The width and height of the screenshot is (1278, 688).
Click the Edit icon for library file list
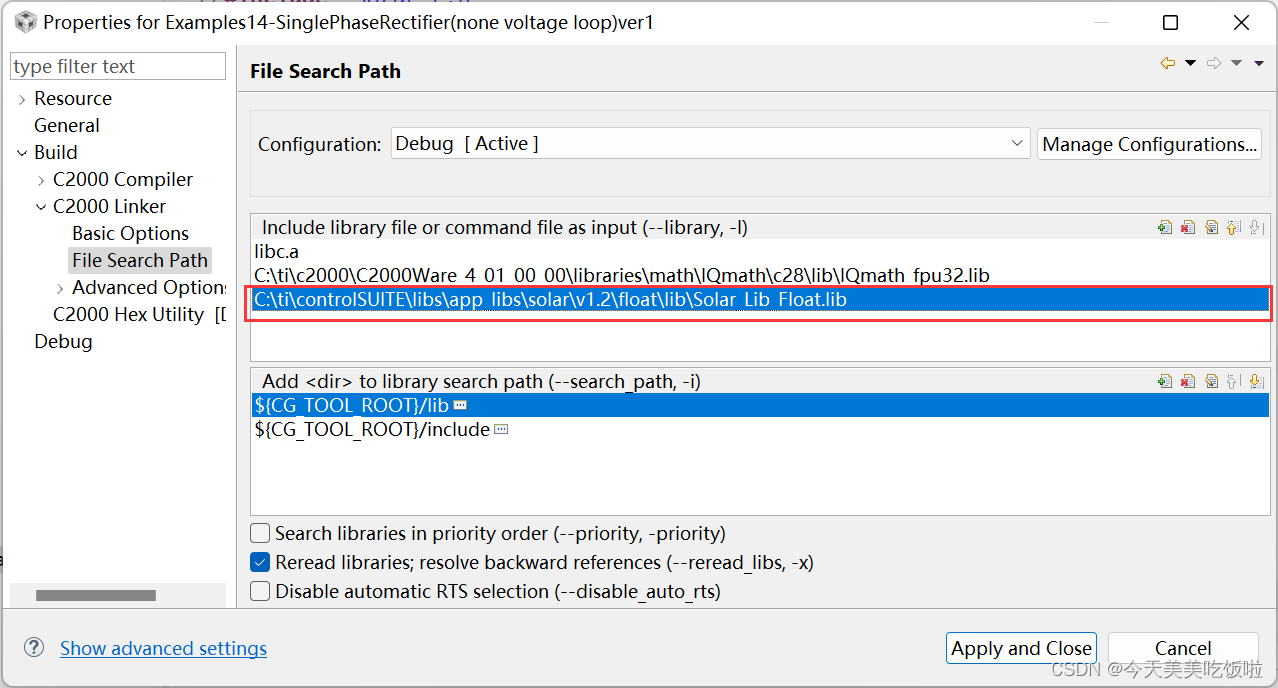pos(1211,228)
